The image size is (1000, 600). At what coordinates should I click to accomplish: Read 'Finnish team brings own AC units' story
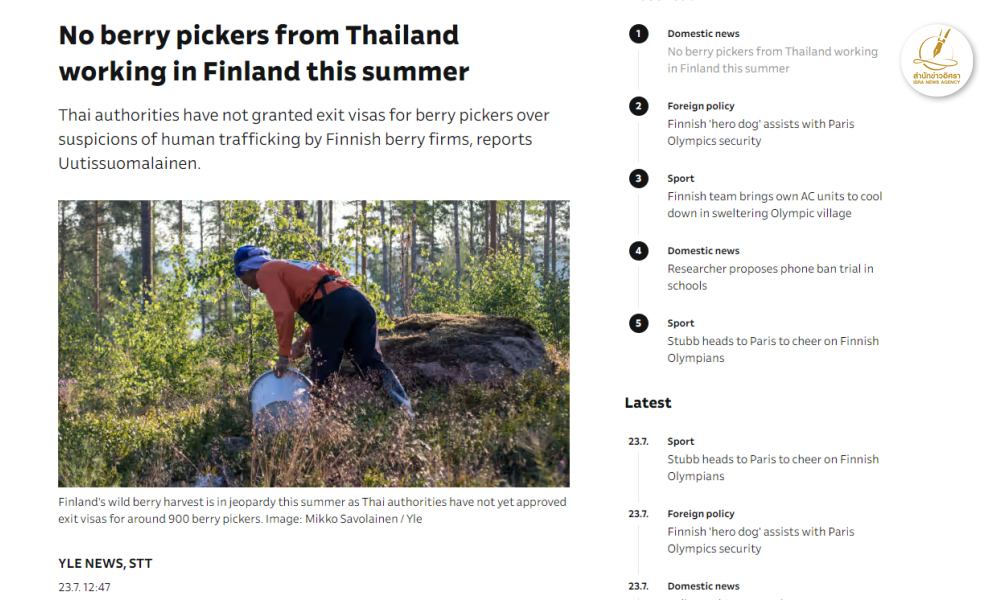(774, 205)
